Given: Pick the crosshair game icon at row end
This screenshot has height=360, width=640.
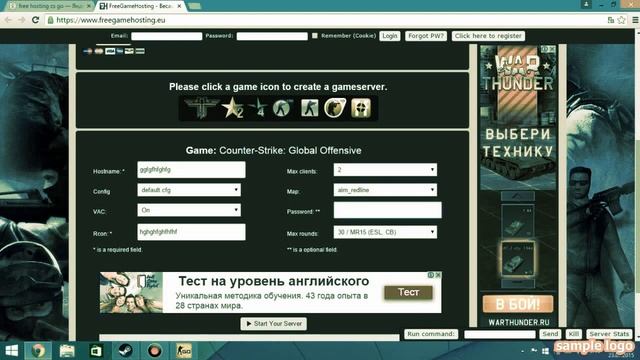Looking at the screenshot, I should pos(361,108).
